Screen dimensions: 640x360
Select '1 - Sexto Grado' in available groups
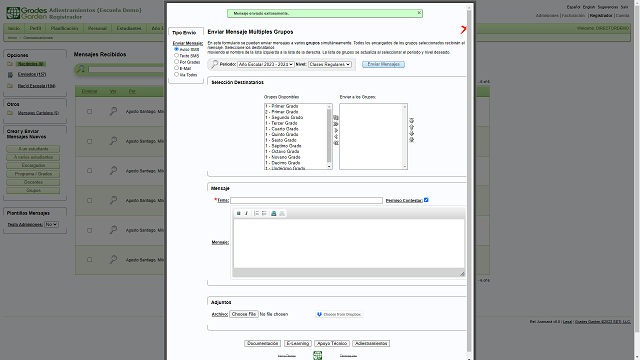point(281,140)
